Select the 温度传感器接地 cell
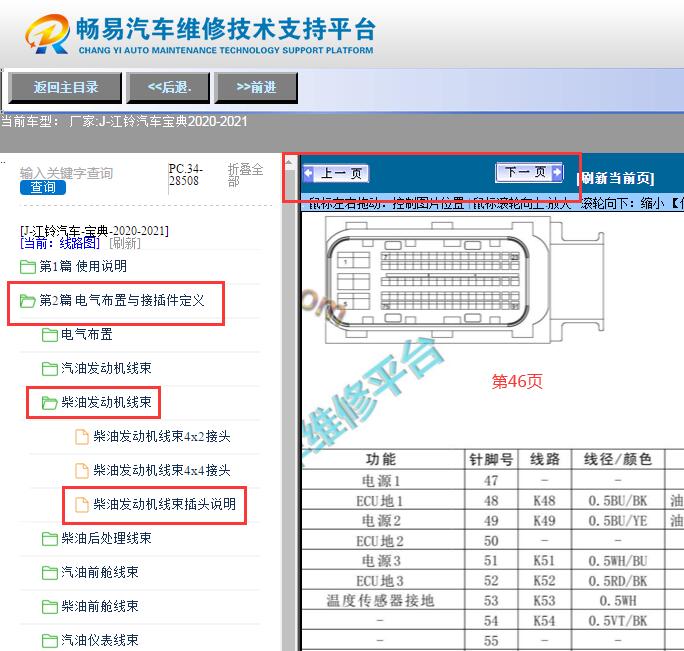Viewport: 684px width, 651px height. tap(381, 601)
